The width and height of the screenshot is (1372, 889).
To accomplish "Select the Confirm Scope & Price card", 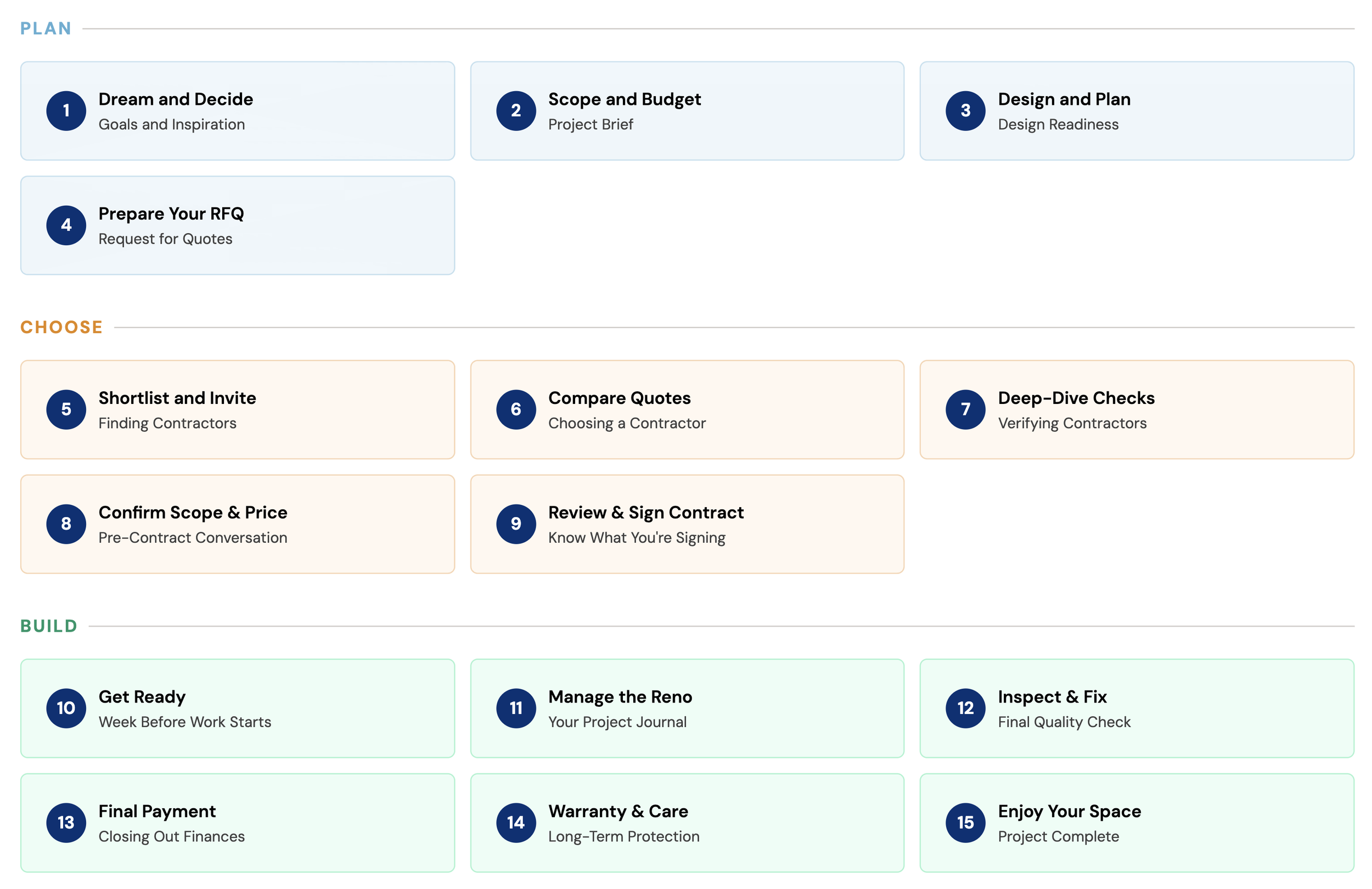I will coord(237,524).
